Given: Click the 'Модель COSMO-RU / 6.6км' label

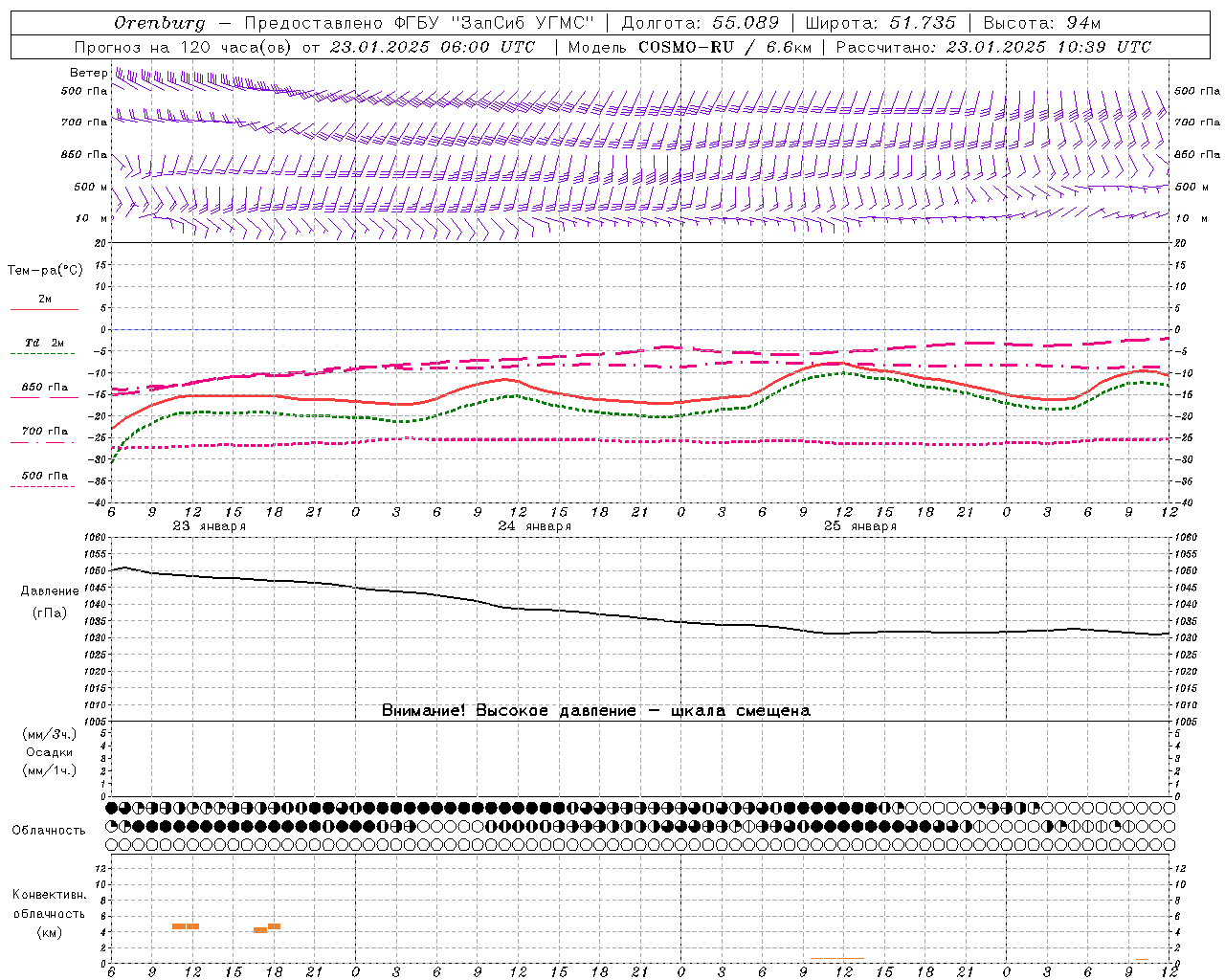Looking at the screenshot, I should (x=689, y=47).
